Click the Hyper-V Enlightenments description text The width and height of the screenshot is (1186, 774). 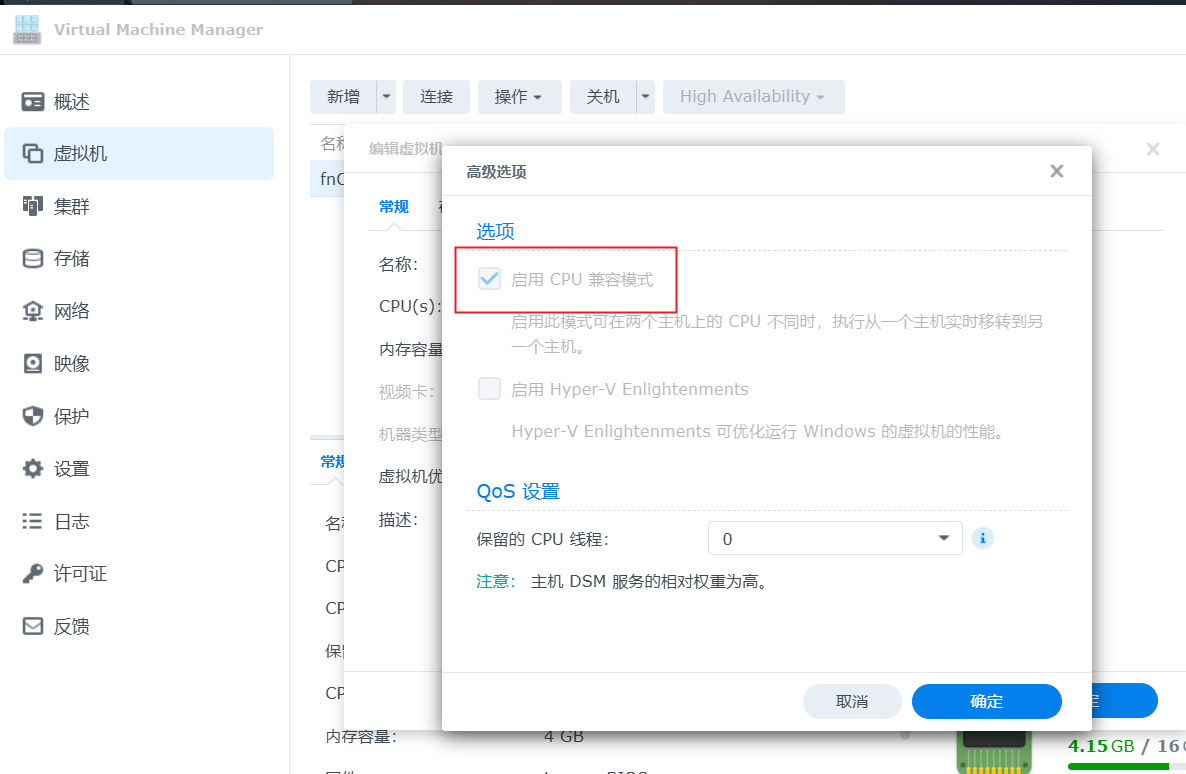point(757,431)
